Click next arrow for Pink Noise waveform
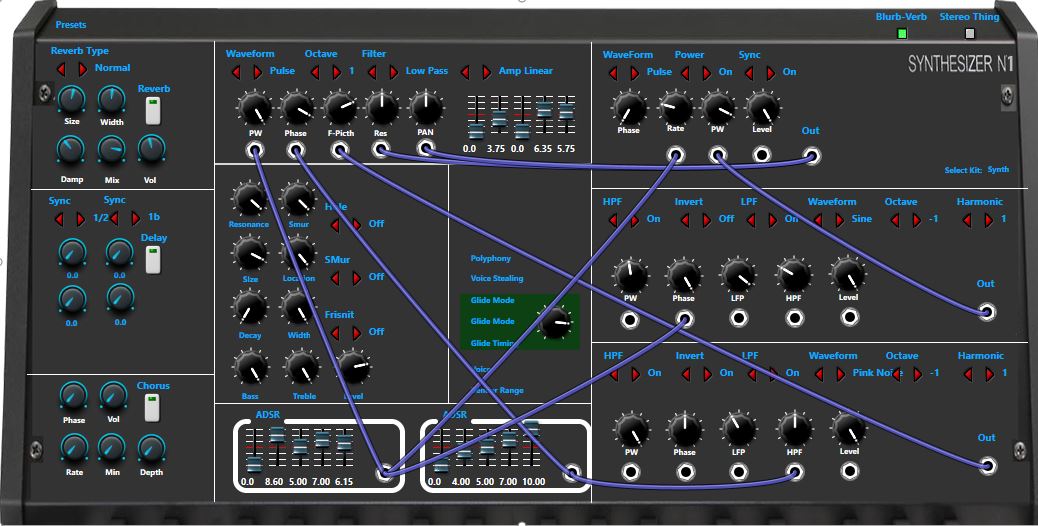The width and height of the screenshot is (1038, 526). click(839, 374)
